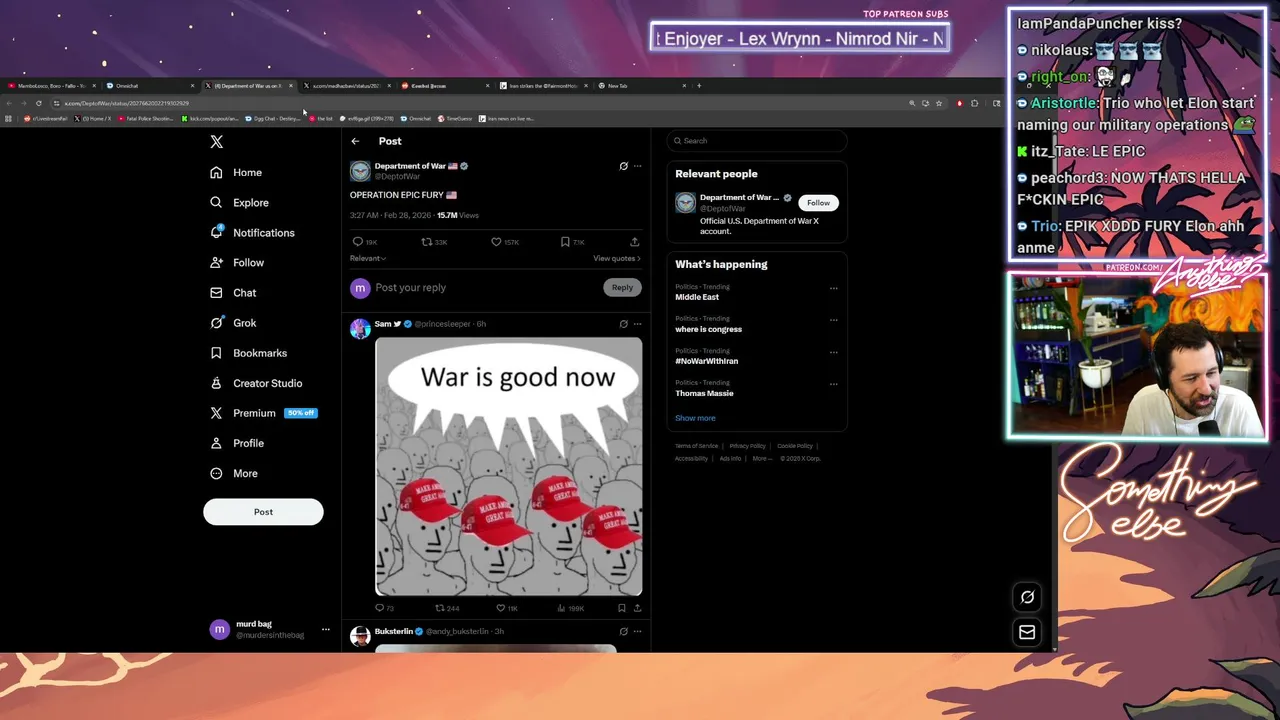Click Grok icon on Department of War post
This screenshot has height=720, width=1280.
pos(623,166)
